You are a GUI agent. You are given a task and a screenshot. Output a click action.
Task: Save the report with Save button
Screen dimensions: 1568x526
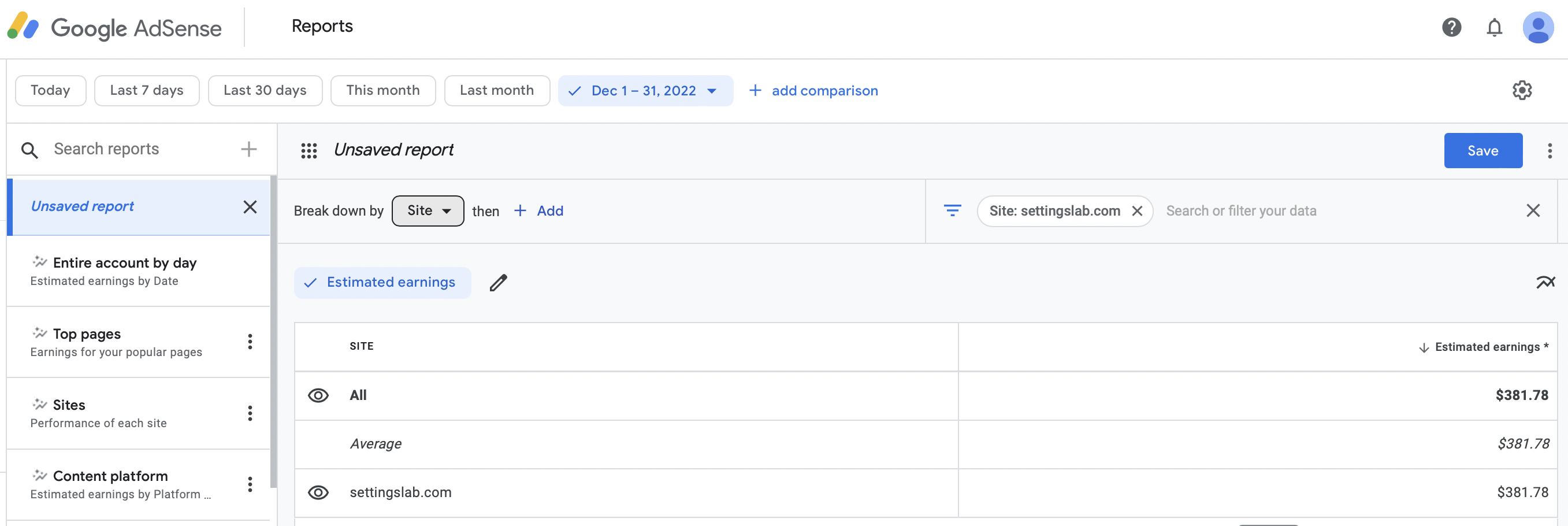1482,150
